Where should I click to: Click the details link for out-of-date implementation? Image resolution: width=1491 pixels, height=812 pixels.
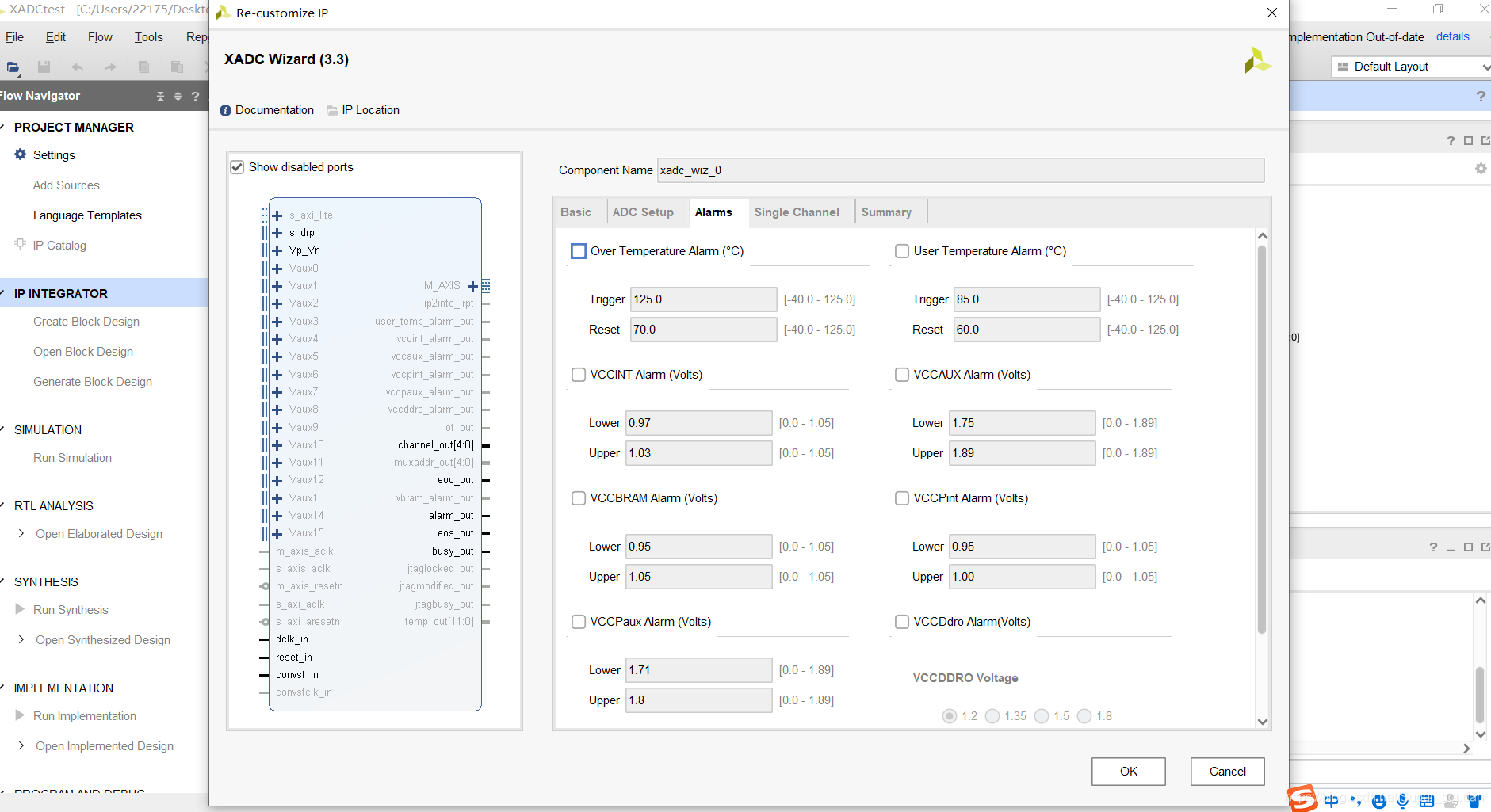(1452, 36)
